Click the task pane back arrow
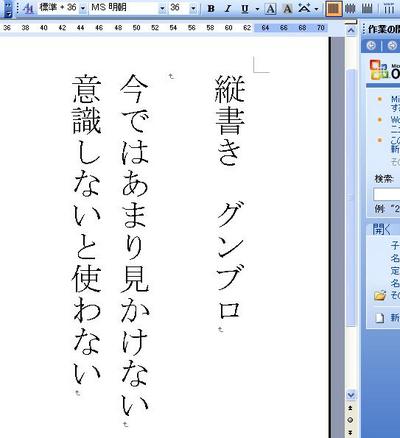The height and width of the screenshot is (438, 400). 371,45
